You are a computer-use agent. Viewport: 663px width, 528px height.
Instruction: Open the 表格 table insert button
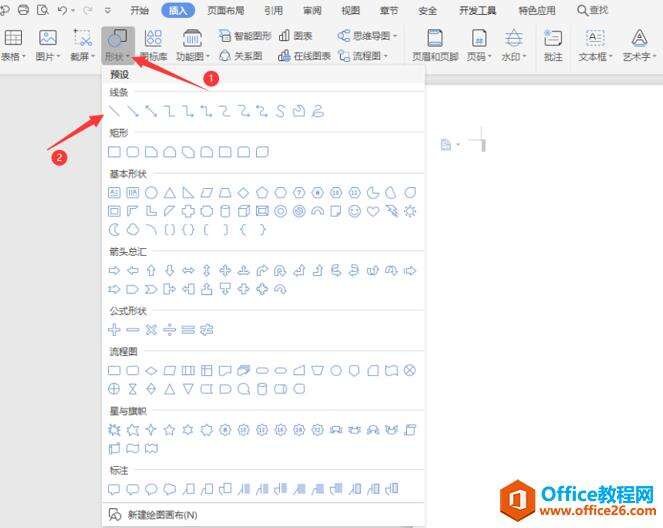[x=13, y=45]
